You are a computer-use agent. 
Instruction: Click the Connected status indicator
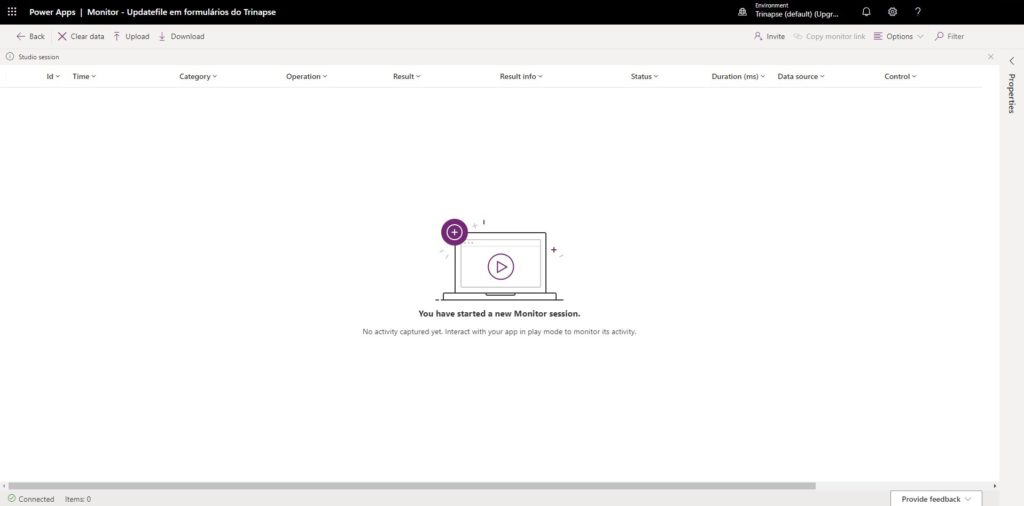(31, 499)
